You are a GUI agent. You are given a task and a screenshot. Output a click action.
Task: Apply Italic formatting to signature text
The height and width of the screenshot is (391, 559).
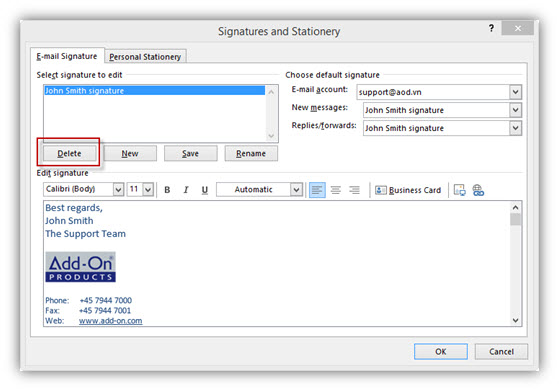[186, 190]
